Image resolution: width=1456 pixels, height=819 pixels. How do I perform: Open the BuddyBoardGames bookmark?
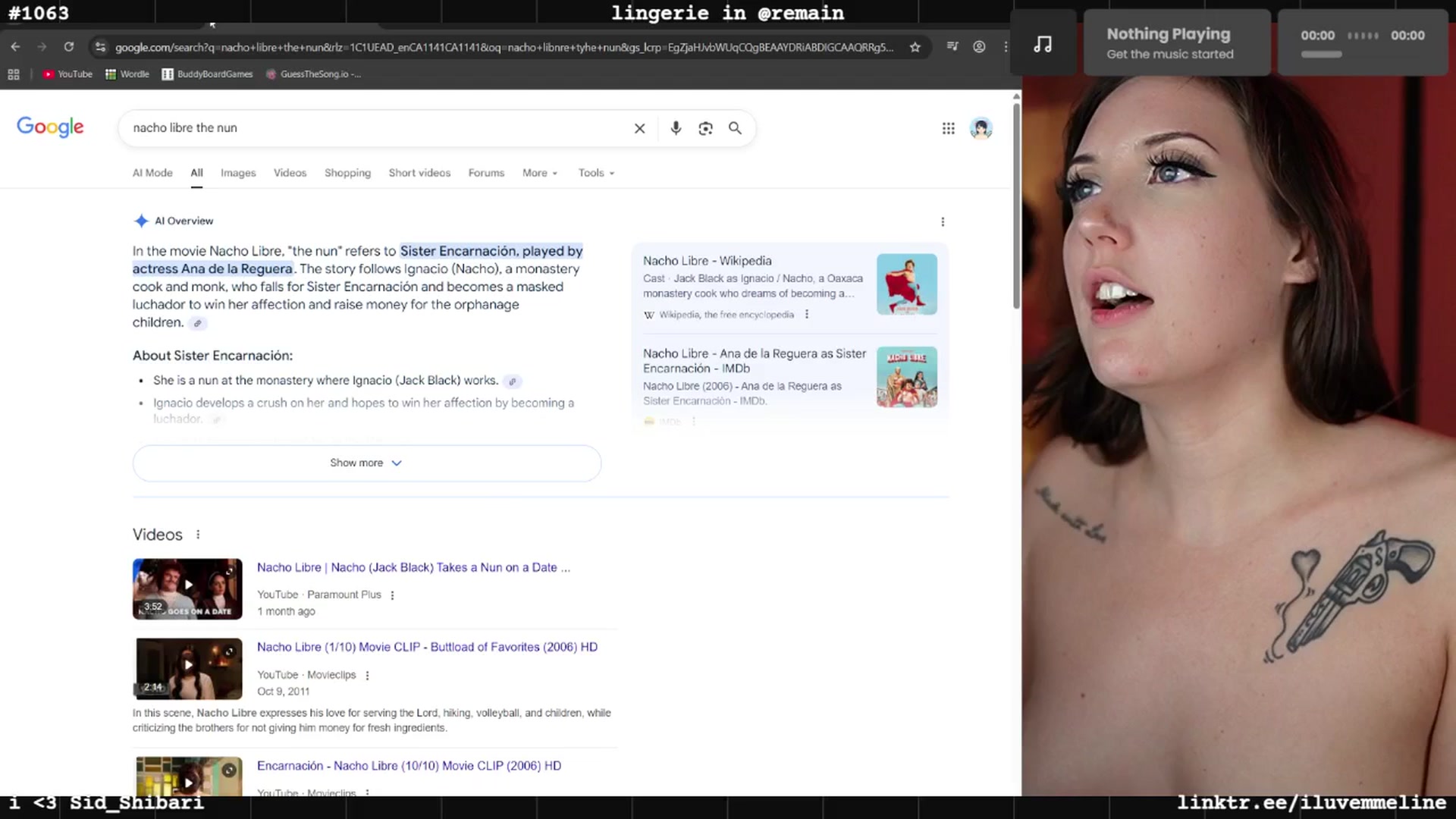coord(207,74)
